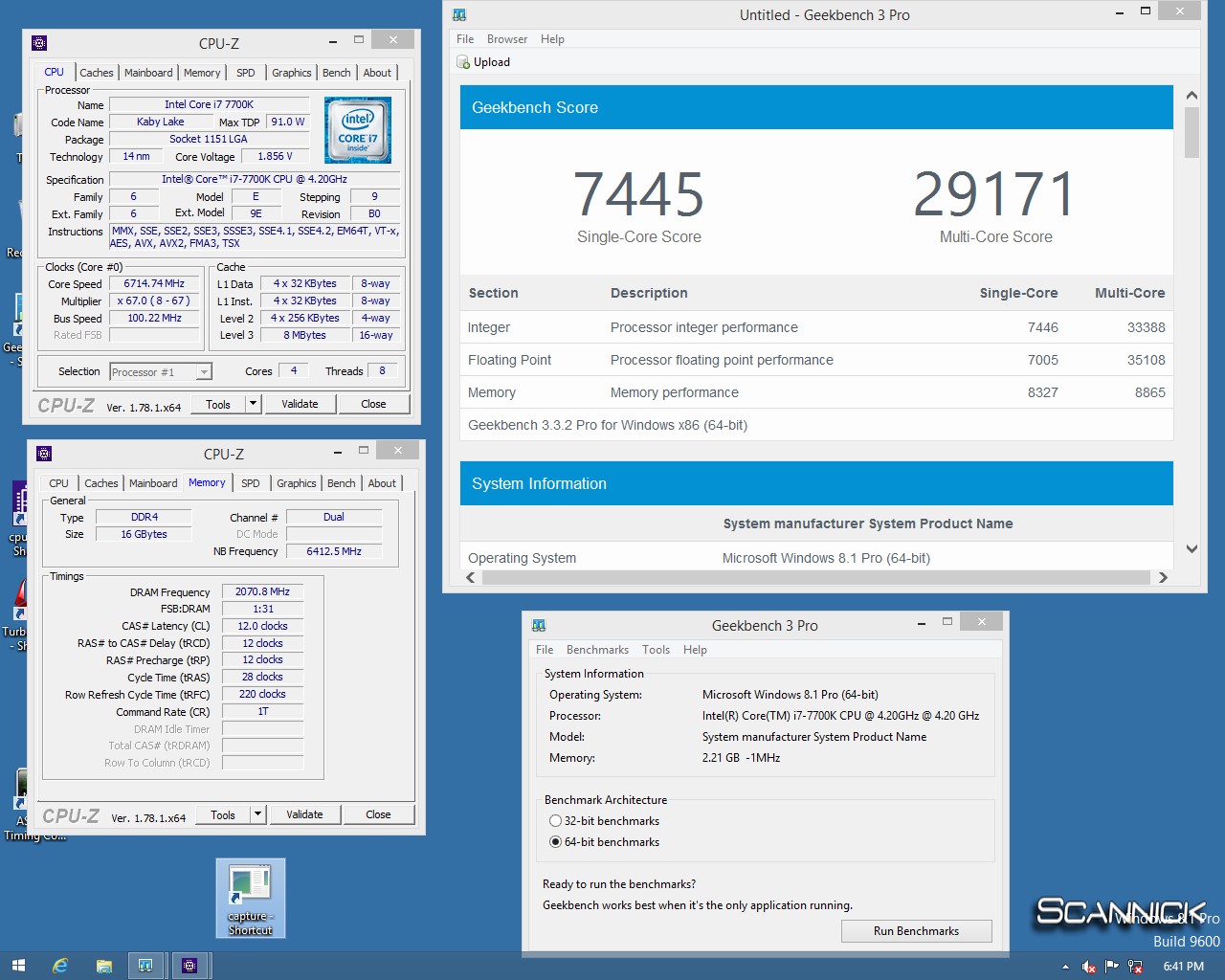Click Validate in the lower CPU-Z window
1225x980 pixels.
(304, 814)
